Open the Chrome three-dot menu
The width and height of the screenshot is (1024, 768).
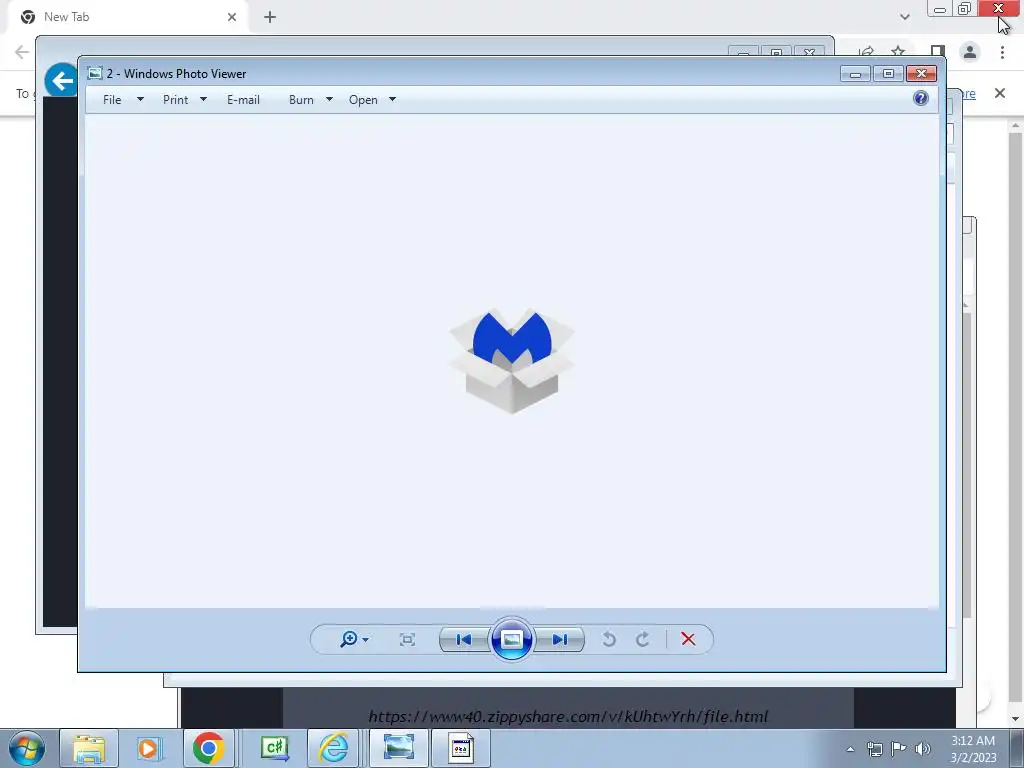(x=1002, y=52)
